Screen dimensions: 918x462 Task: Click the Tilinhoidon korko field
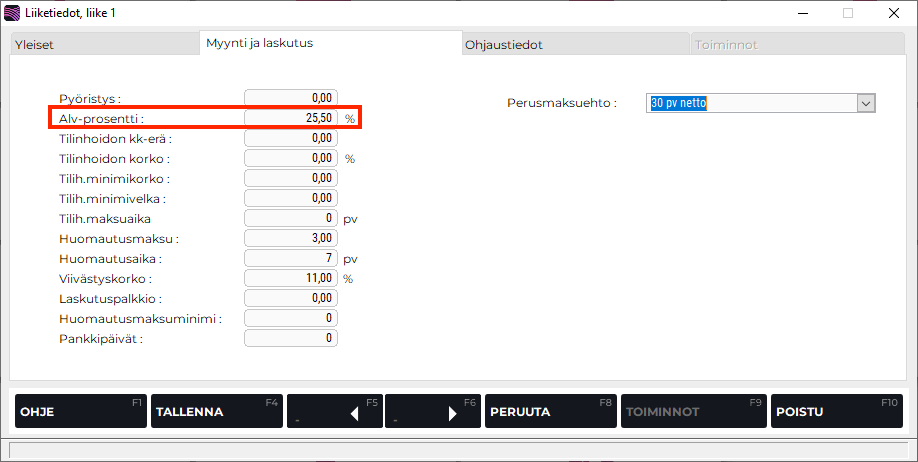tap(291, 158)
